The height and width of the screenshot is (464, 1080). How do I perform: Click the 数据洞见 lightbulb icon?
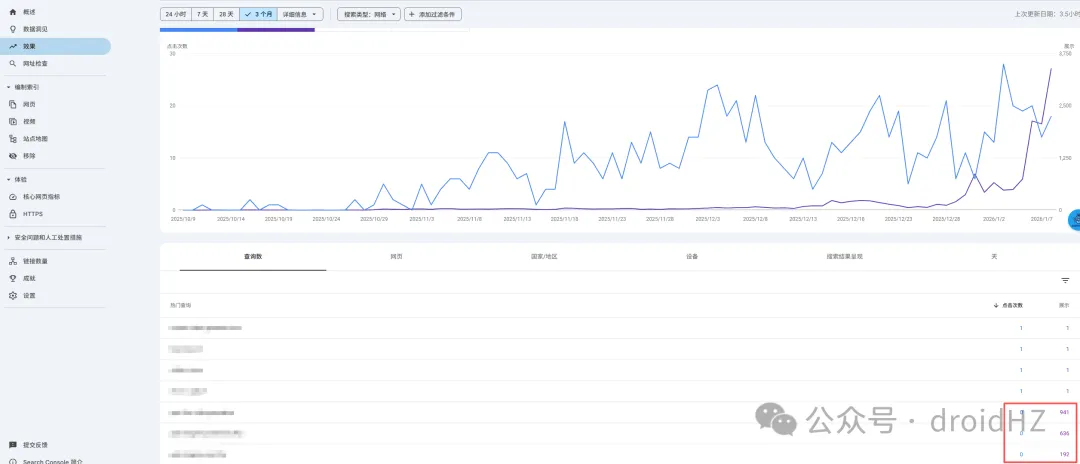coord(13,29)
